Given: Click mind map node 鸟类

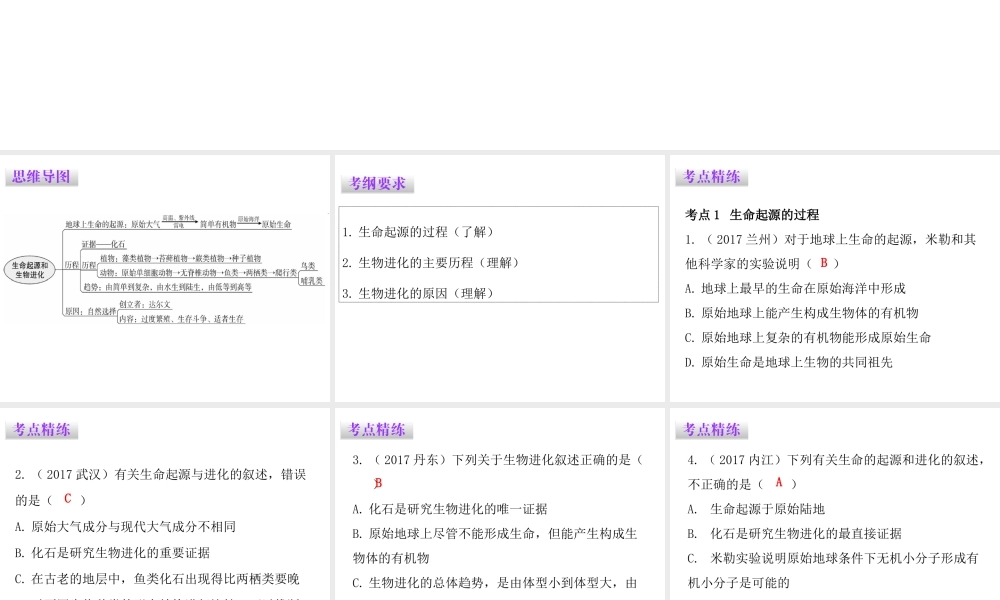Looking at the screenshot, I should coord(309,266).
